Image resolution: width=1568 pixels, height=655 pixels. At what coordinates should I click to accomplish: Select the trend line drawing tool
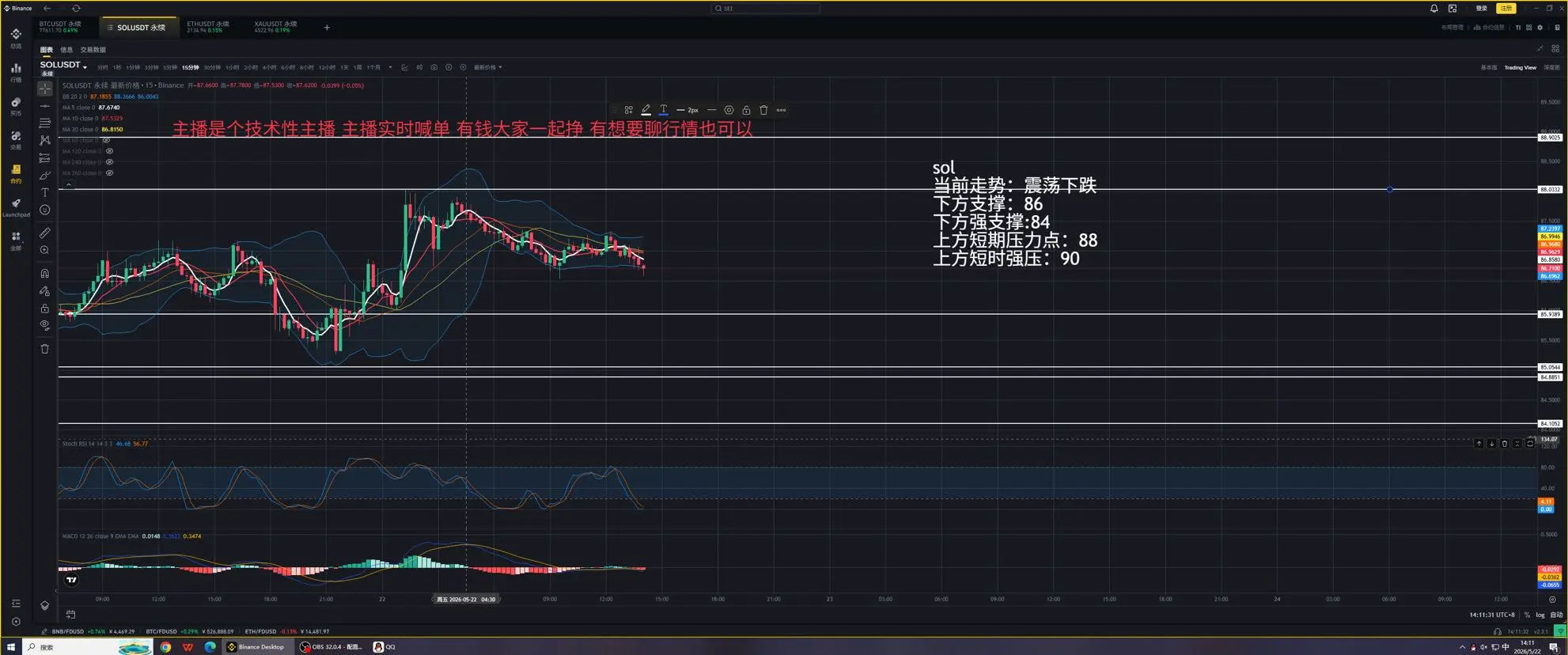click(x=45, y=106)
